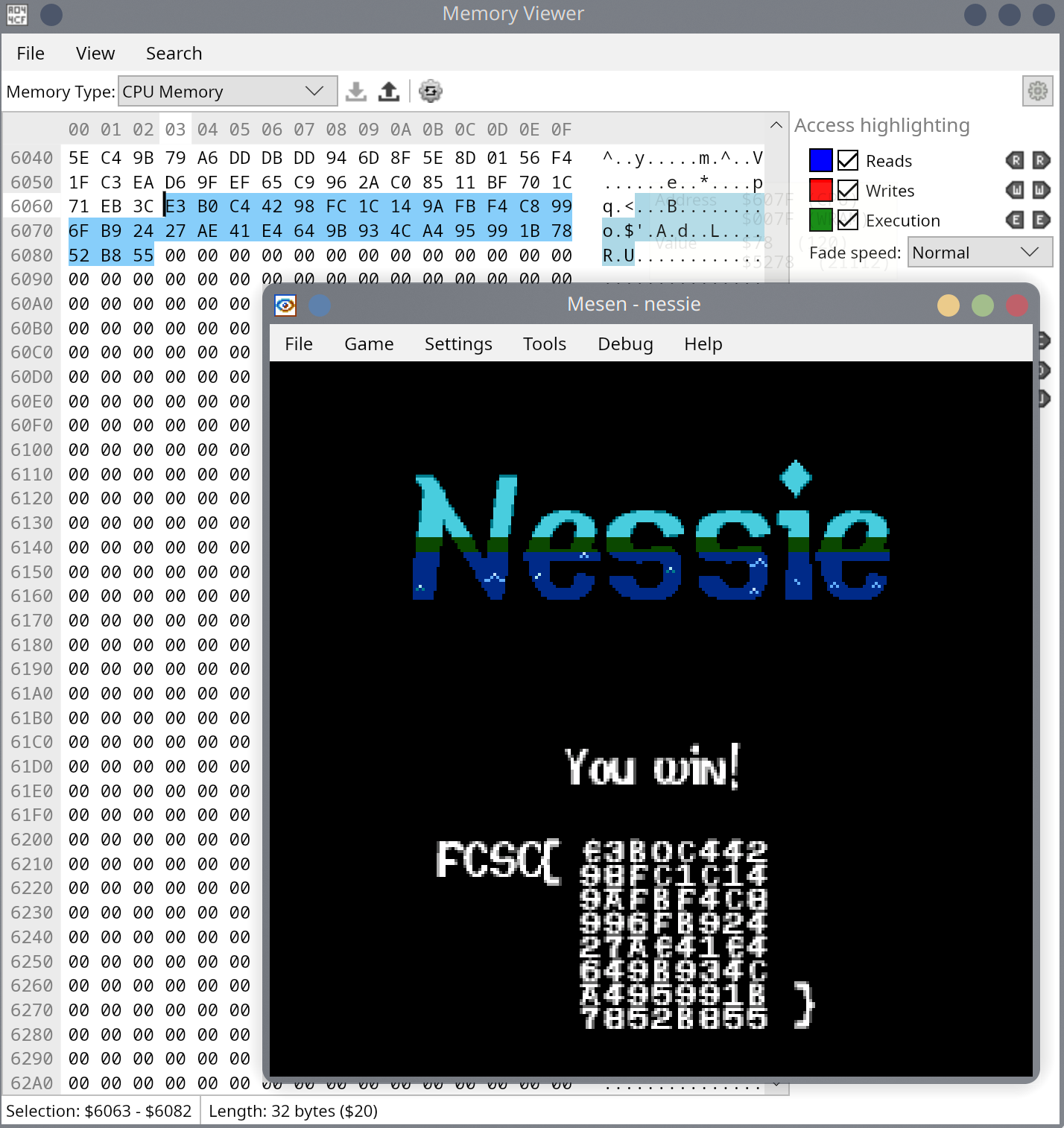This screenshot has height=1128, width=1064.
Task: Open File menu in Memory Viewer
Action: [31, 53]
